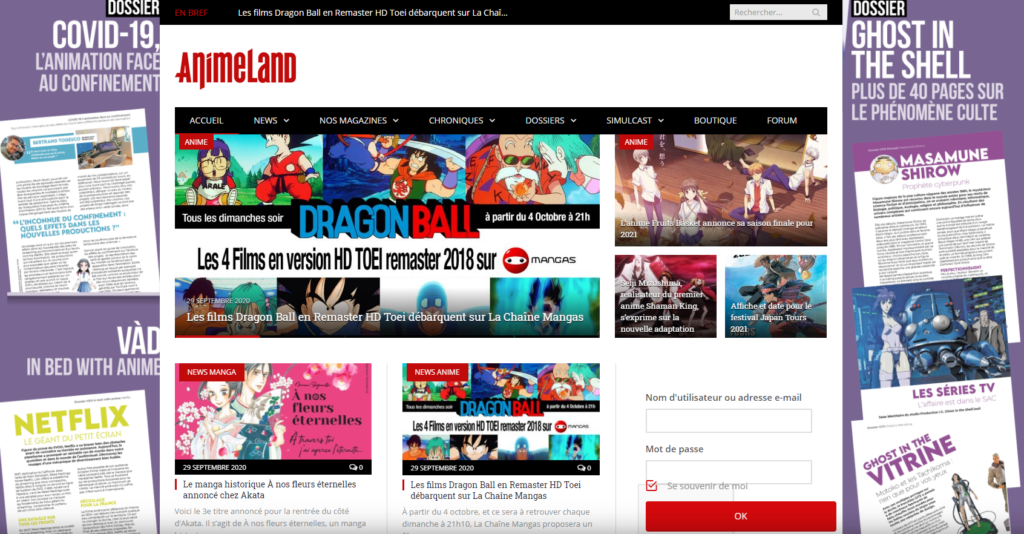Click the Nos Magazines menu label
1024x534 pixels.
point(353,121)
